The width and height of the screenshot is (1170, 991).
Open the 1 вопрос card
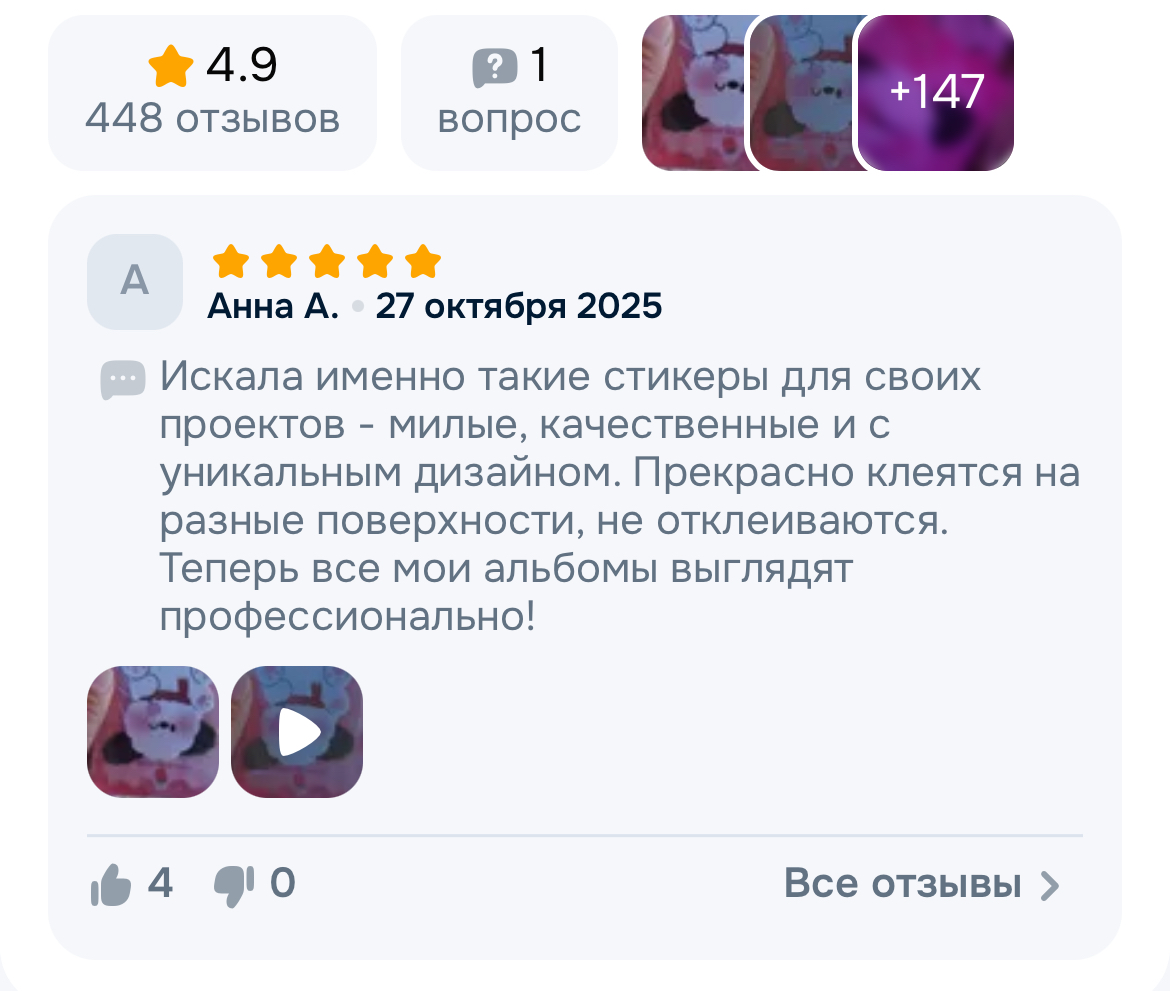tap(510, 93)
